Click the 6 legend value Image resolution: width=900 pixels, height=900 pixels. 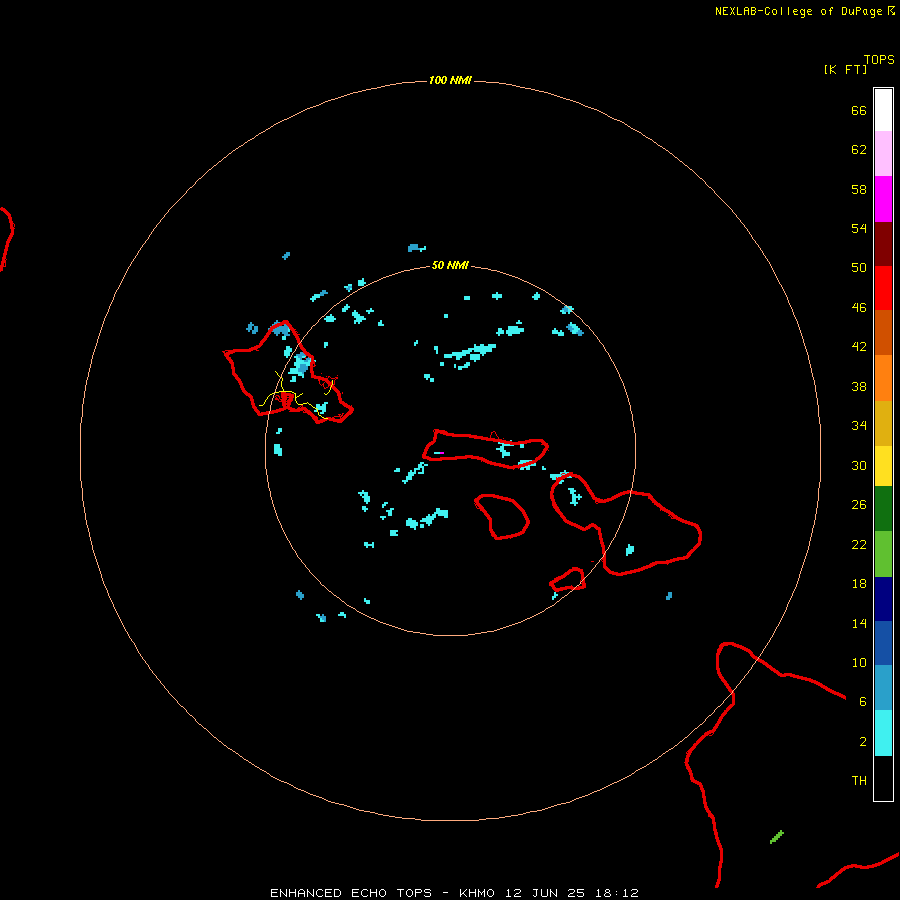click(x=863, y=701)
